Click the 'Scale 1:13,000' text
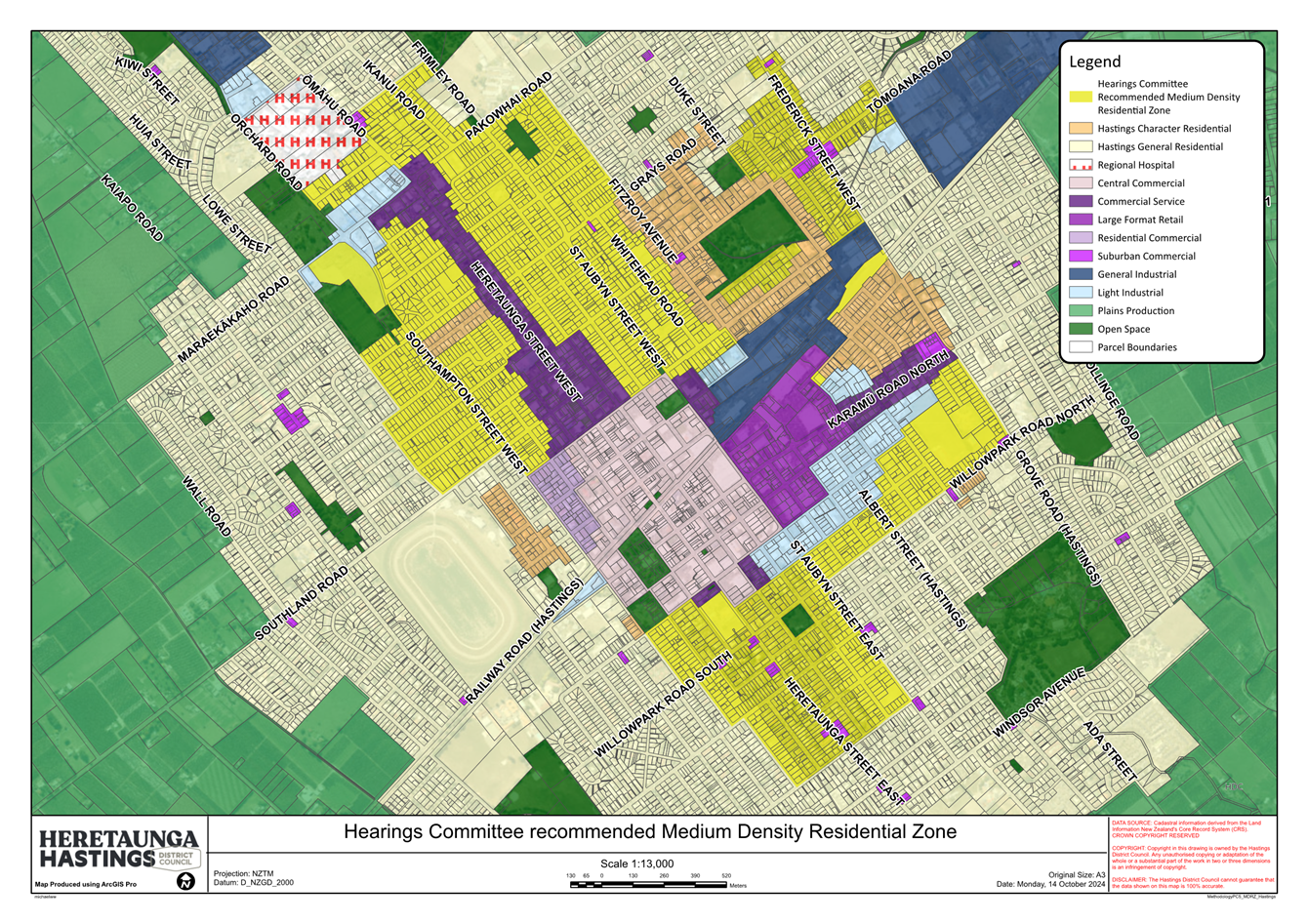This screenshot has height=924, width=1308. point(636,864)
